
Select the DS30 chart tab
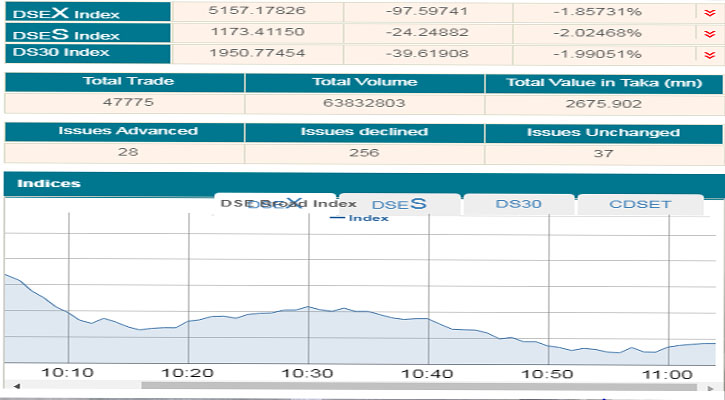pyautogui.click(x=518, y=204)
